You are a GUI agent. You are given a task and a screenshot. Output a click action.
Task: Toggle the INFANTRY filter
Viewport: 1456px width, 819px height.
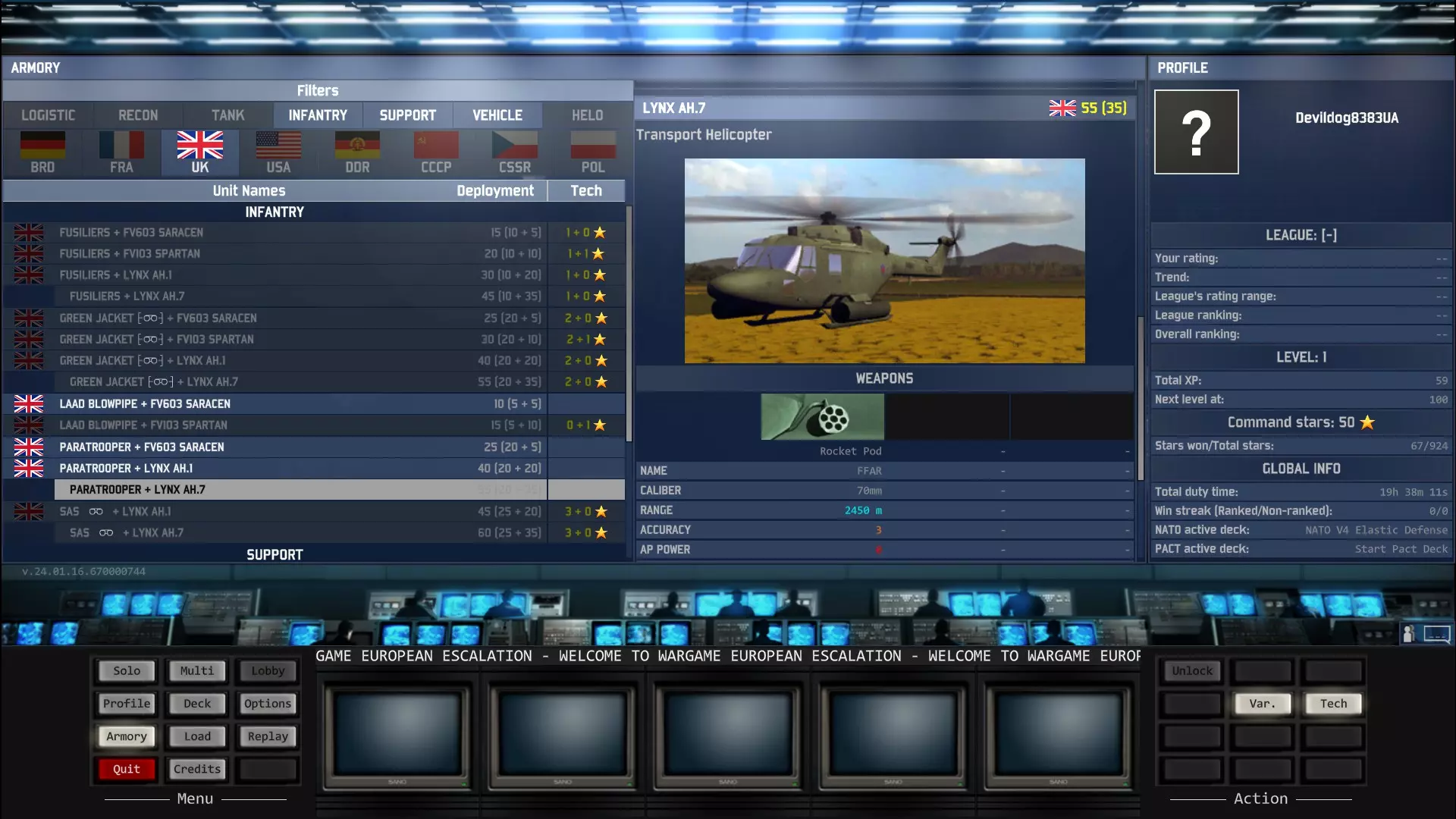tap(318, 115)
